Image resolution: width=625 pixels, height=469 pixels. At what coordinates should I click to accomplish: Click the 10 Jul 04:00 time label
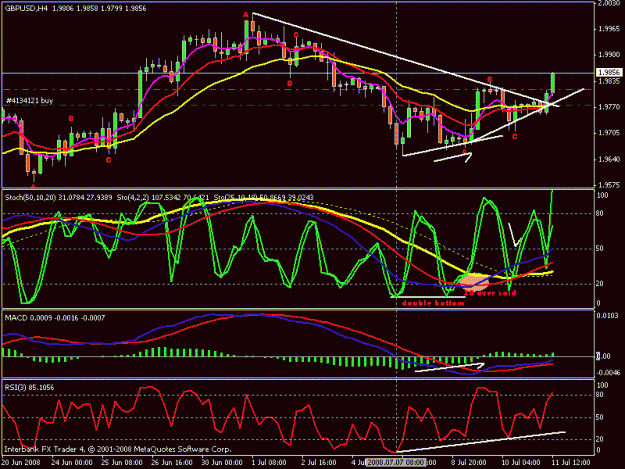coord(521,463)
